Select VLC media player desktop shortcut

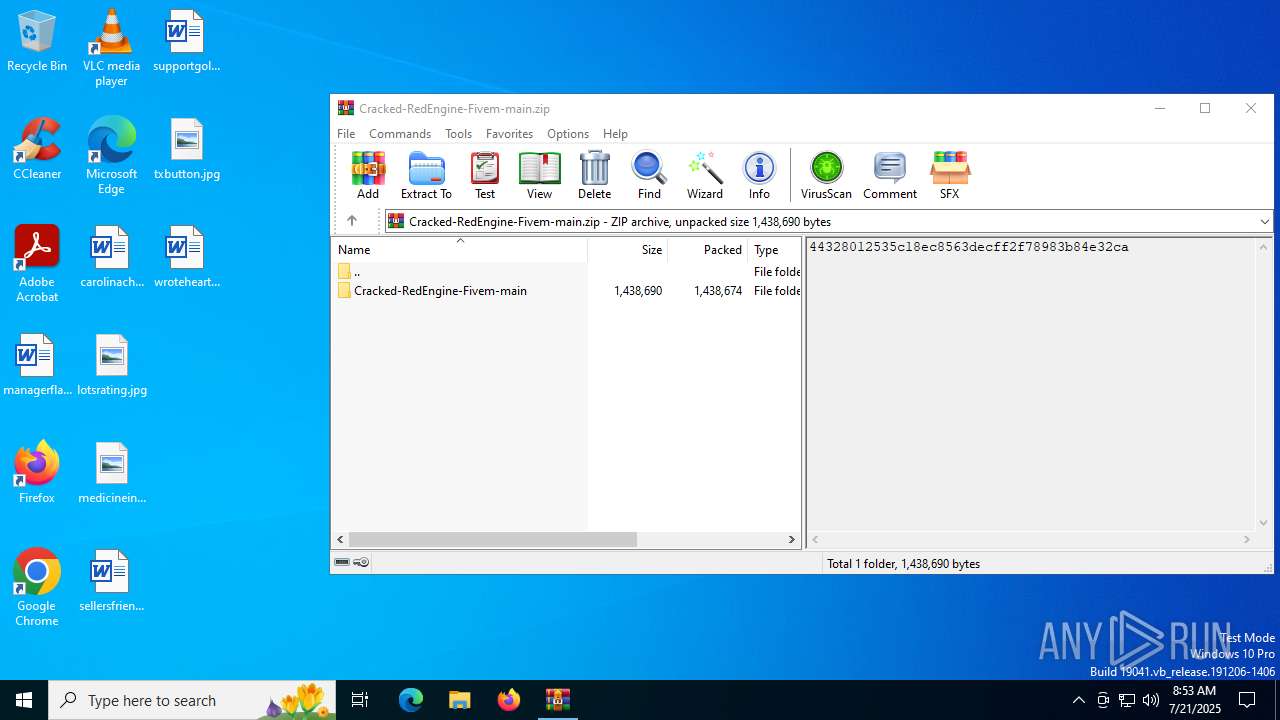pos(111,48)
